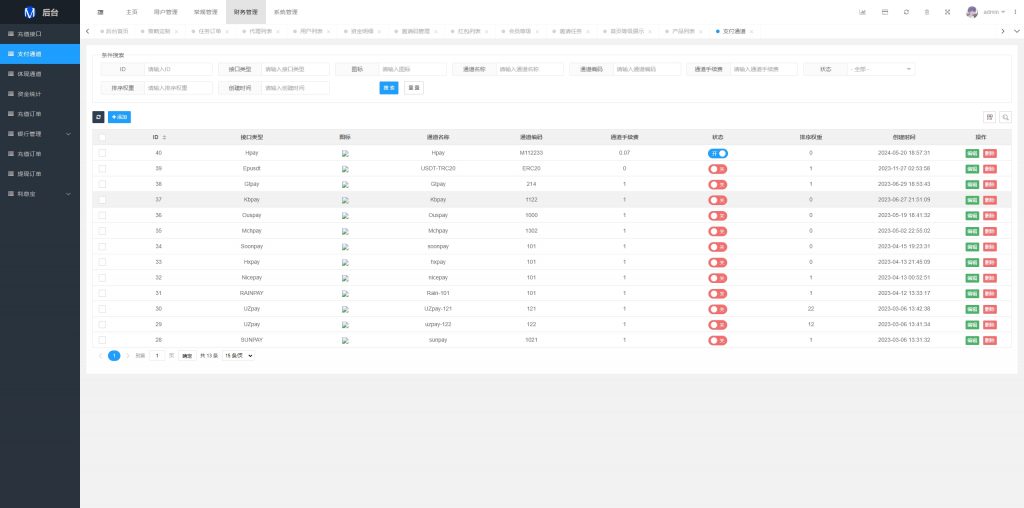The width and height of the screenshot is (1024, 508).
Task: Turn off the status switch for Hpay row
Action: point(718,153)
